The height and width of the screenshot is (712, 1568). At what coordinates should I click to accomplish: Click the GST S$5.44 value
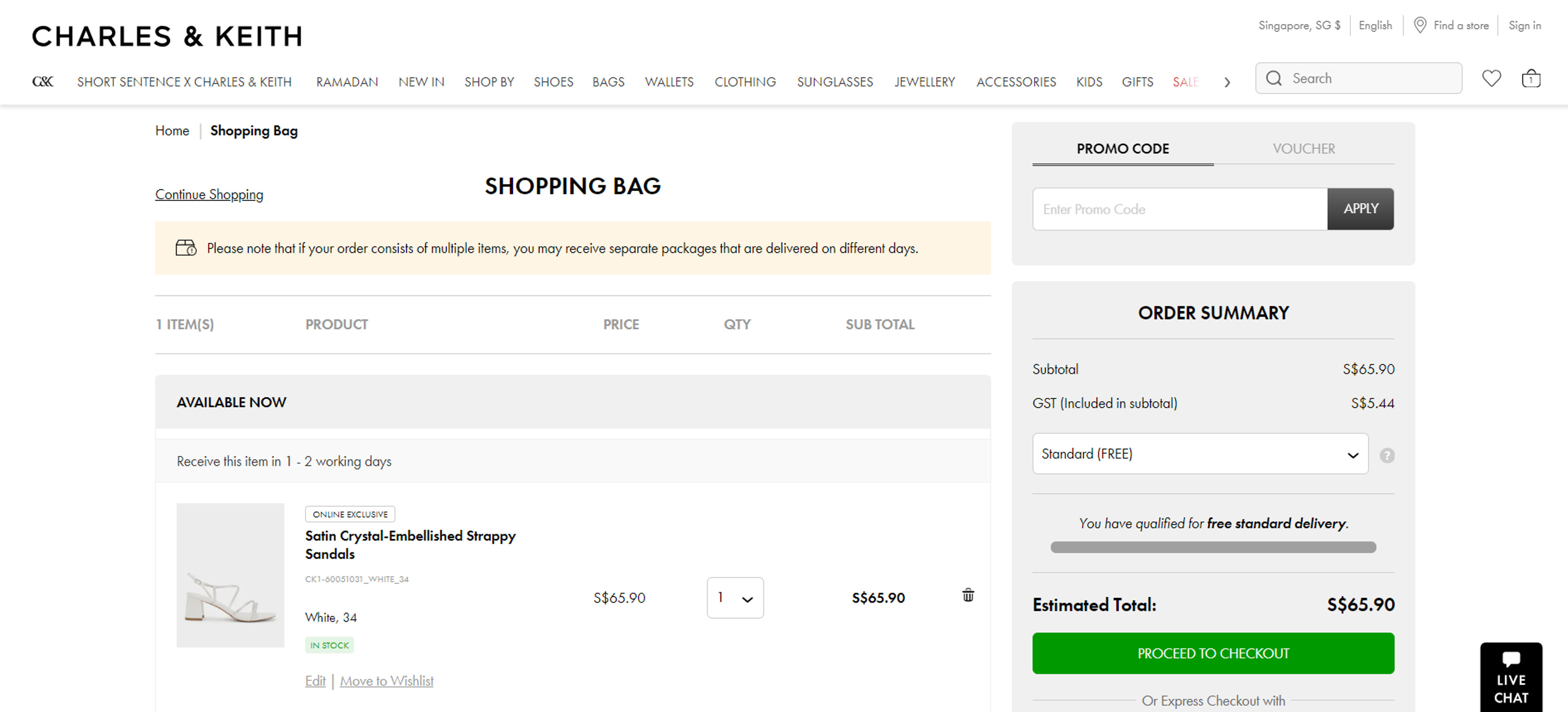1372,403
